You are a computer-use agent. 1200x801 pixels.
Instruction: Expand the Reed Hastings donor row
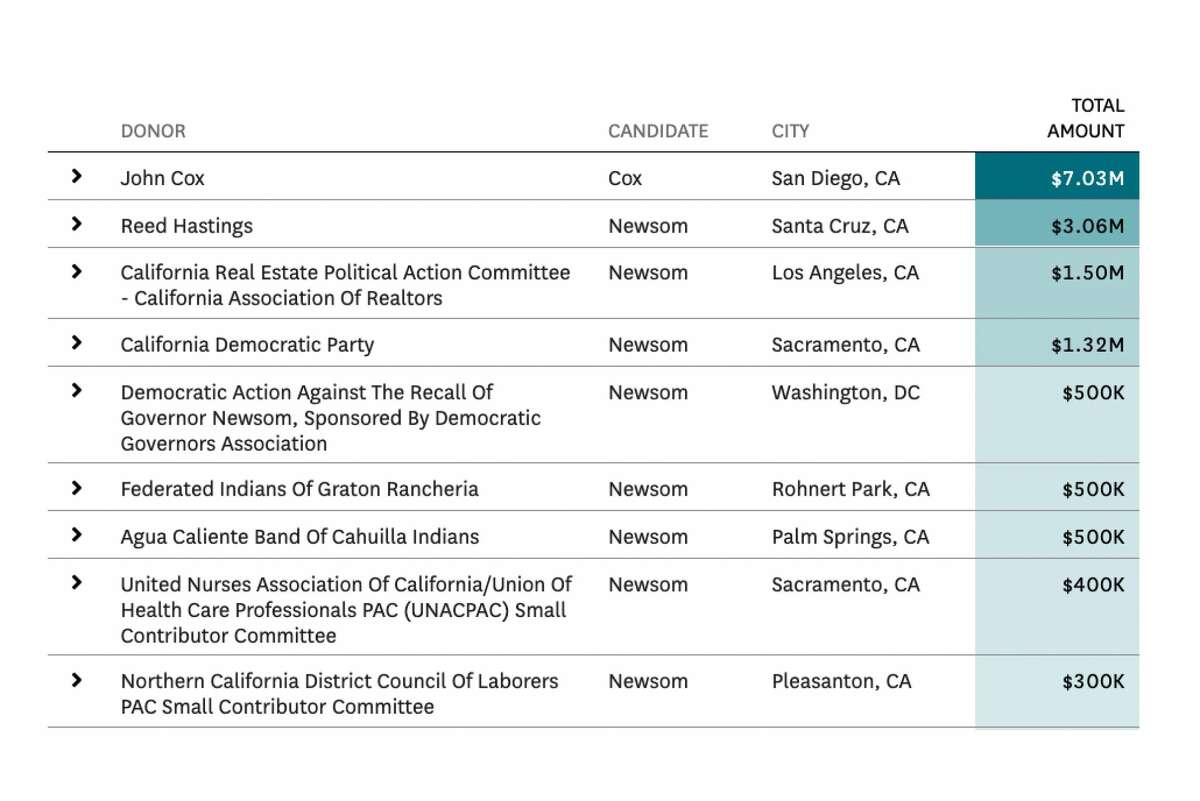pyautogui.click(x=77, y=225)
